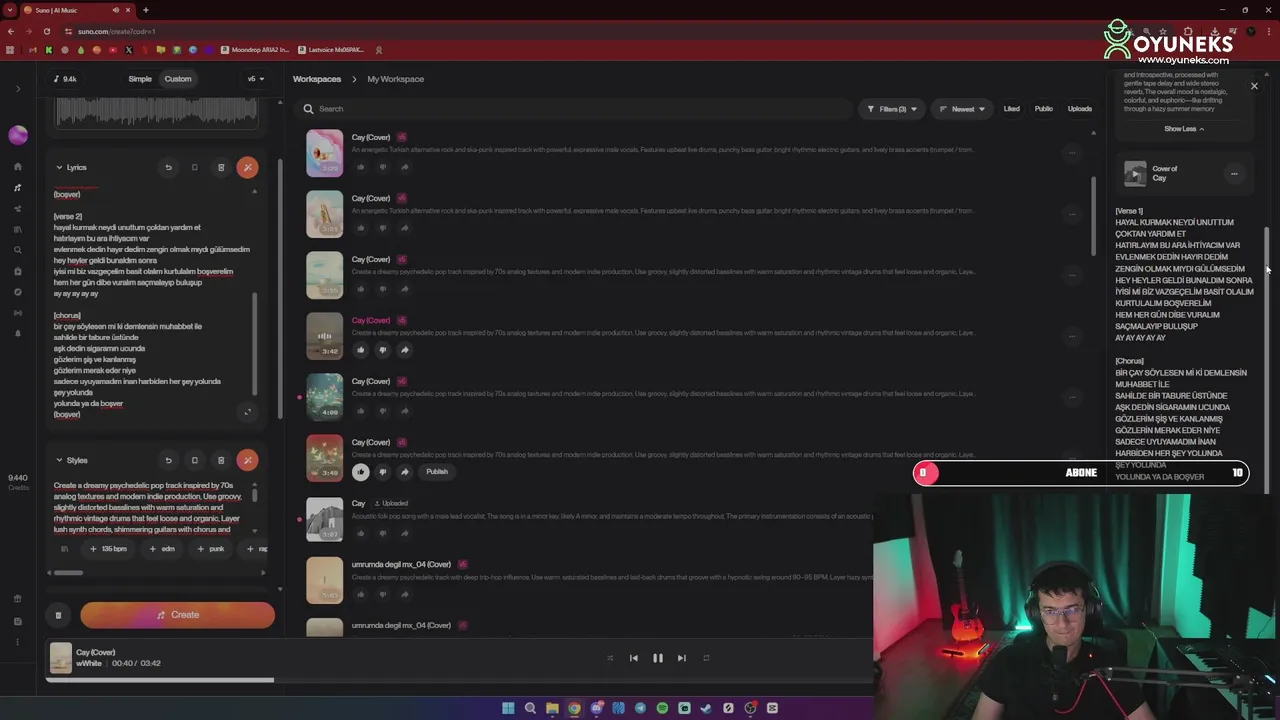The height and width of the screenshot is (720, 1280).
Task: Open the first umrumda degil mx_04 (Cover) thumbnail
Action: [x=324, y=581]
